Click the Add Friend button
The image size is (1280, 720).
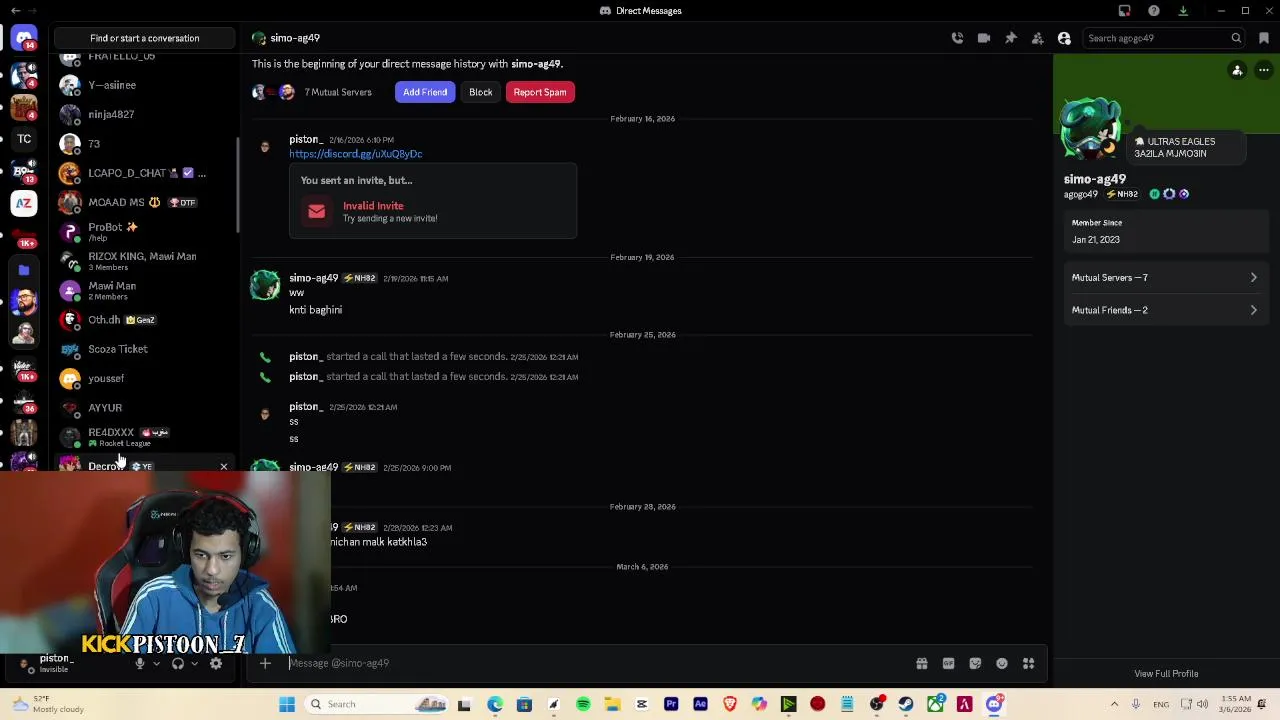[425, 92]
